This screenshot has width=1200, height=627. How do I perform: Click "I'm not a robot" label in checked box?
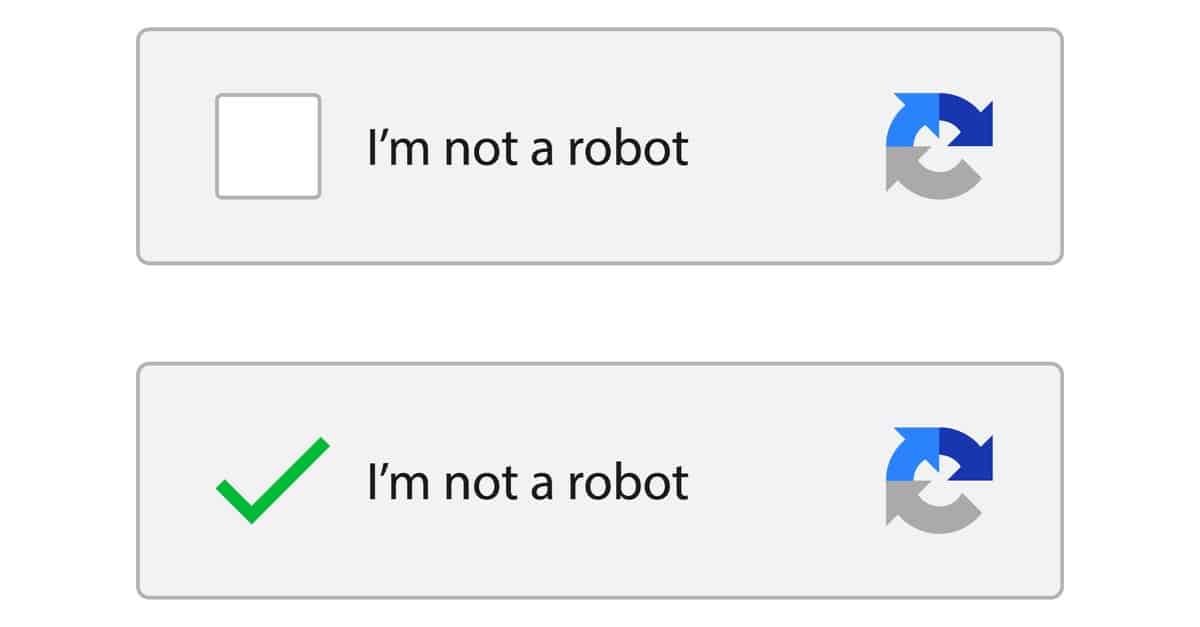click(x=529, y=482)
